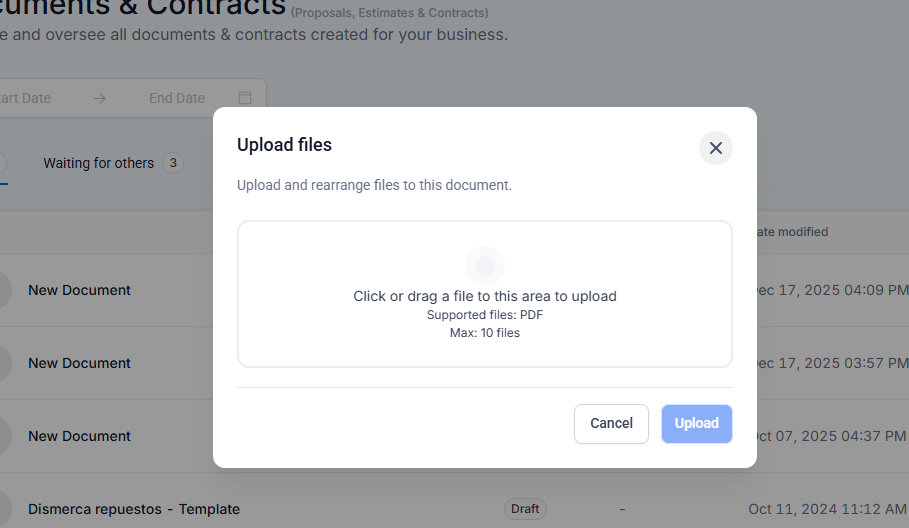Image resolution: width=909 pixels, height=528 pixels.
Task: Click the Start Date field
Action: [x=26, y=98]
